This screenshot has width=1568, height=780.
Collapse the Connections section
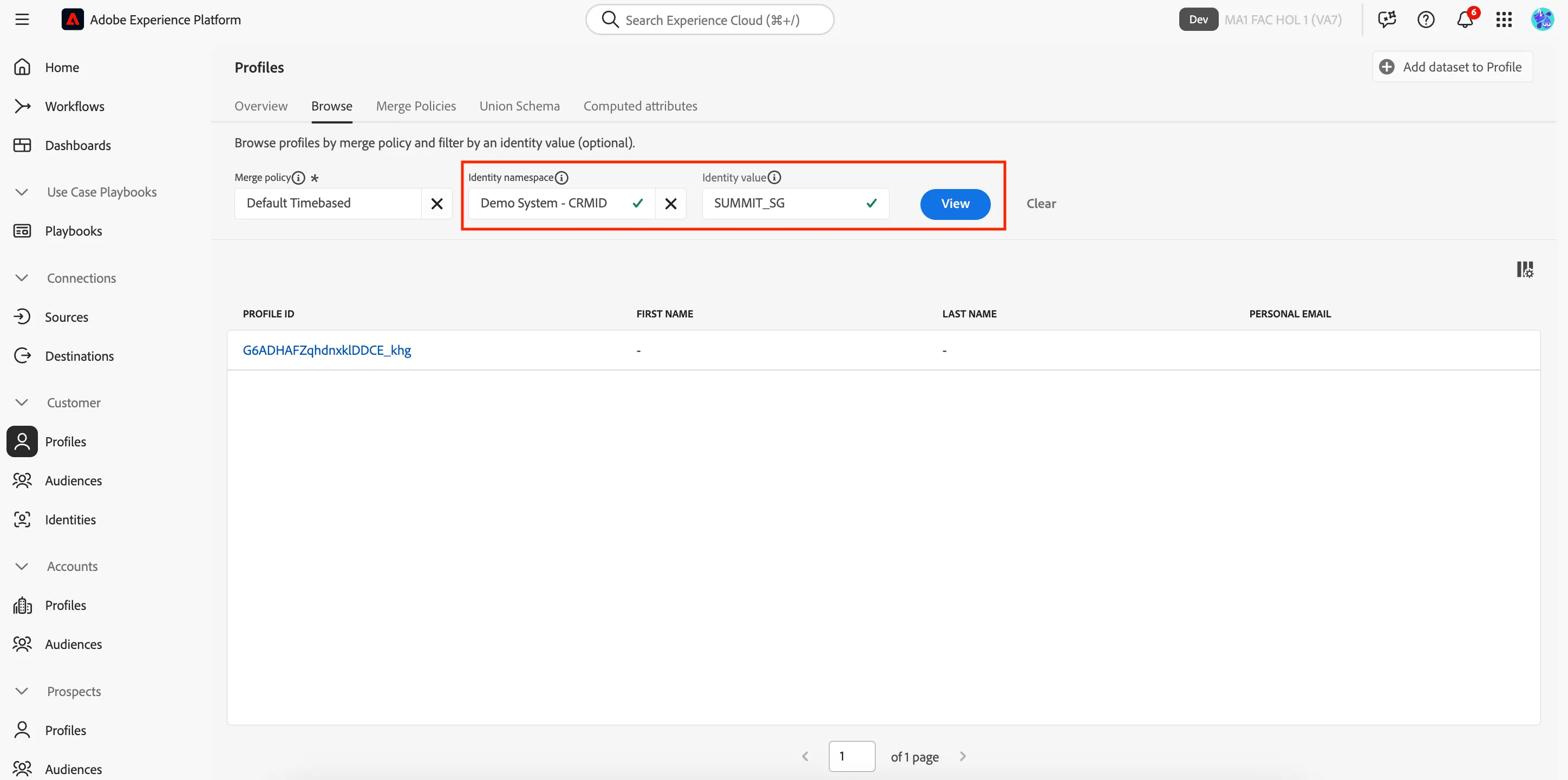click(x=22, y=278)
